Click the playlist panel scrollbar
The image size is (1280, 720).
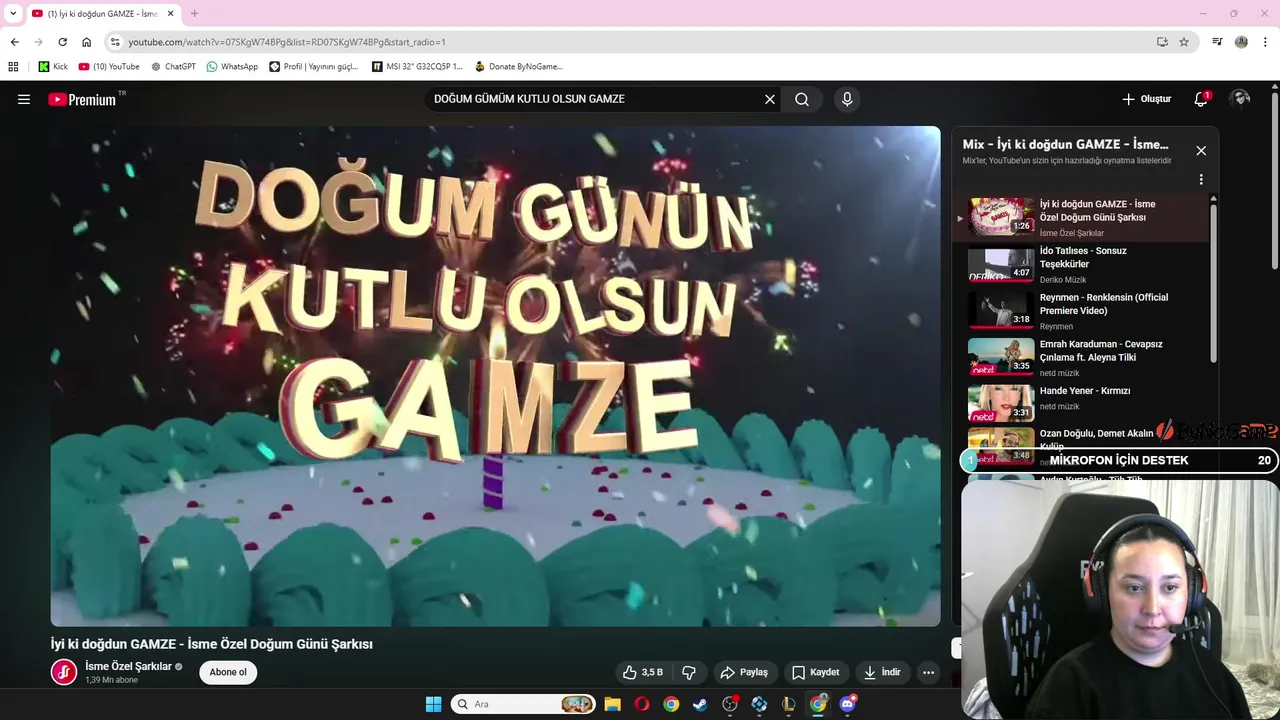coord(1214,285)
